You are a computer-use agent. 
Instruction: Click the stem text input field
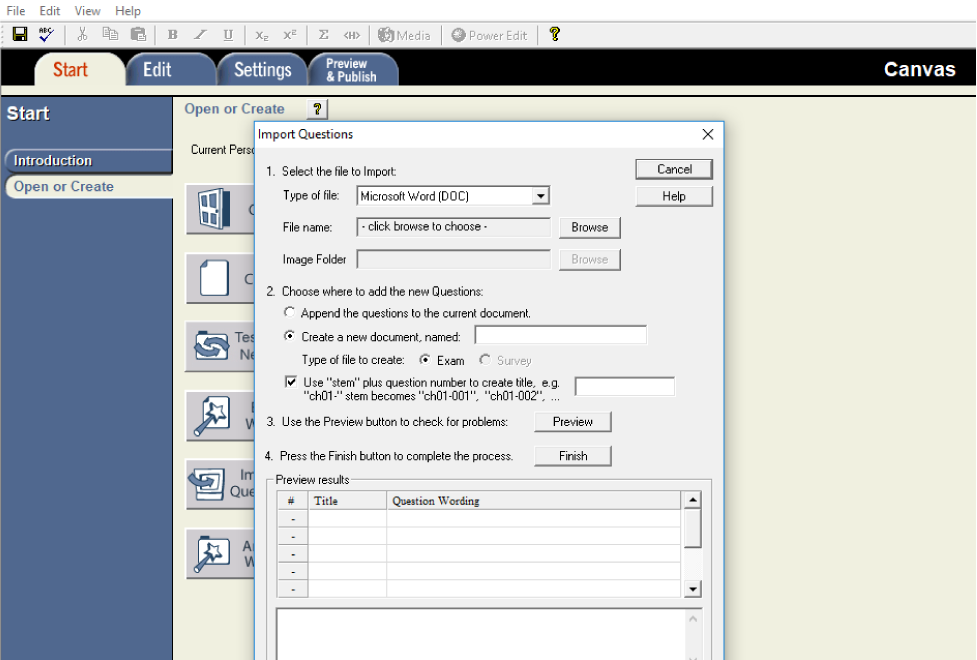[x=624, y=386]
